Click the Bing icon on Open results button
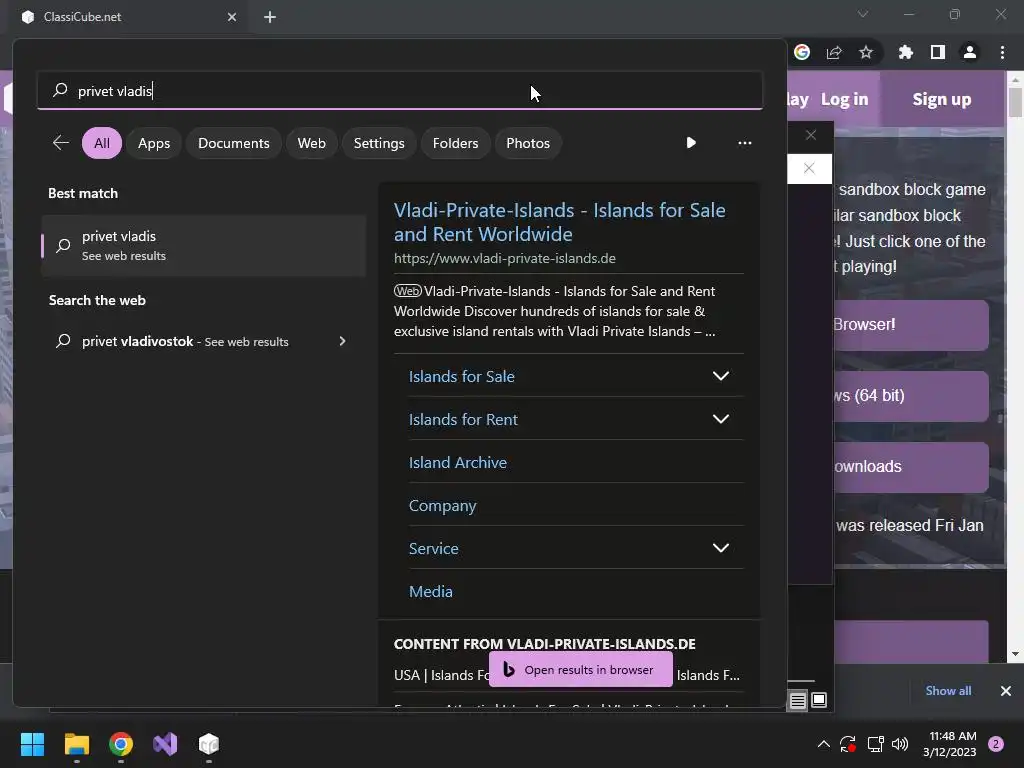This screenshot has height=768, width=1024. point(509,669)
